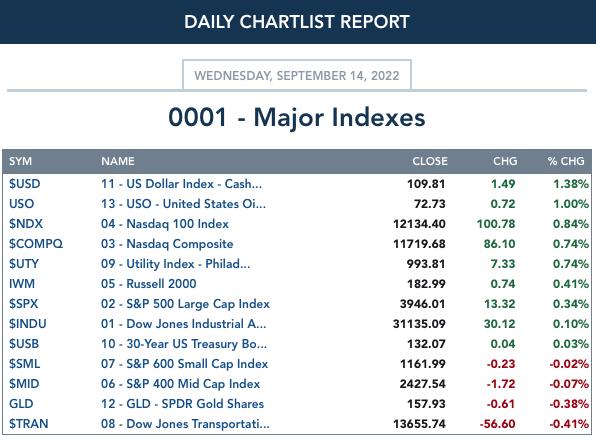596x441 pixels.
Task: Click the 0001 - Major Indexes heading
Action: click(297, 117)
